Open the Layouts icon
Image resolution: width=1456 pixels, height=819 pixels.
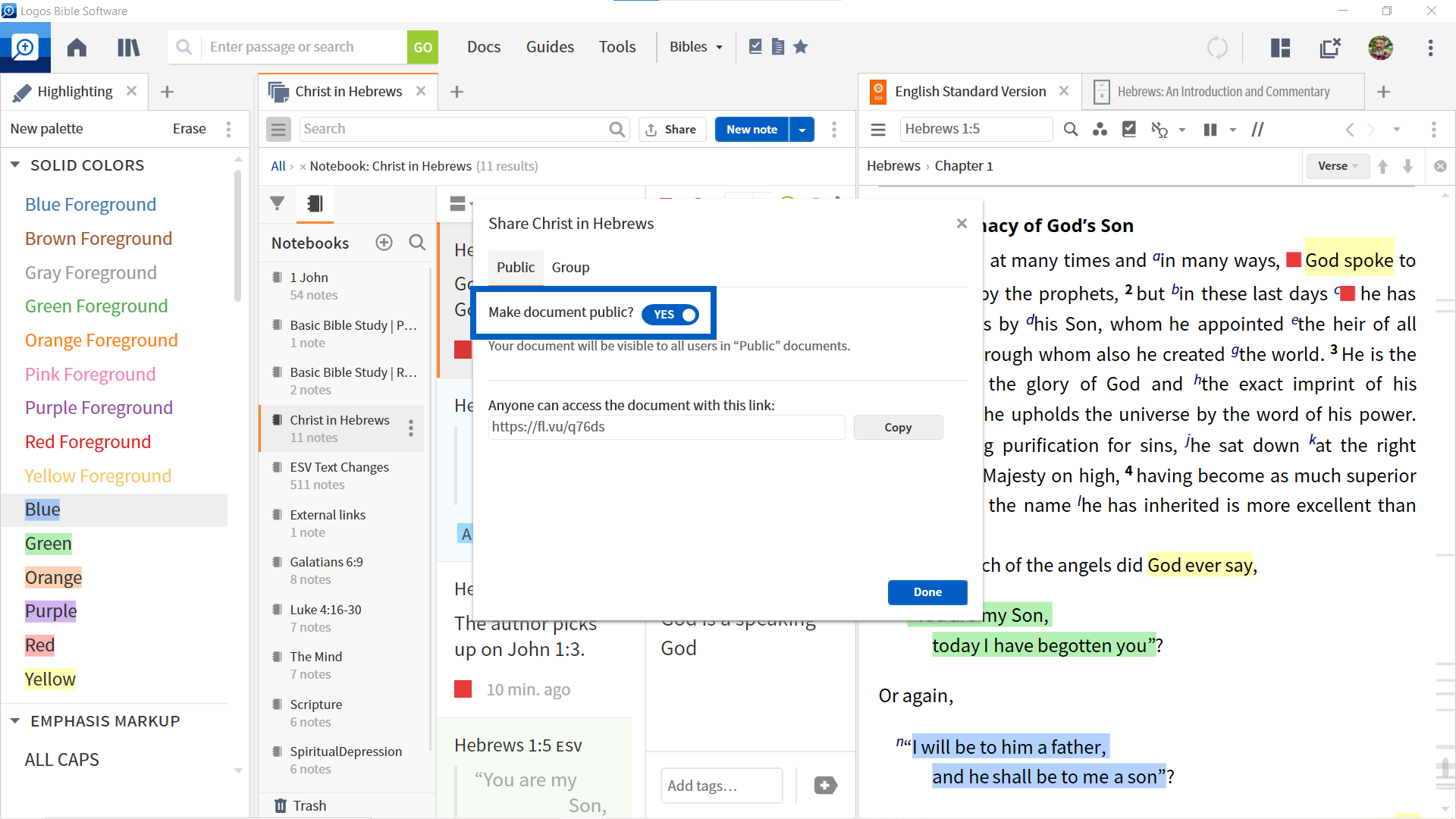[x=1280, y=48]
